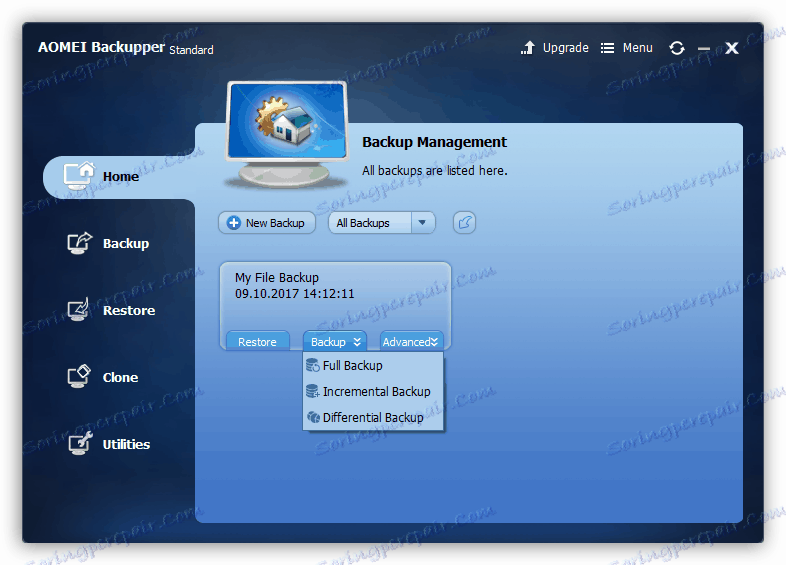This screenshot has width=786, height=565.
Task: Click the Home monitor icon in sidebar
Action: tap(79, 175)
